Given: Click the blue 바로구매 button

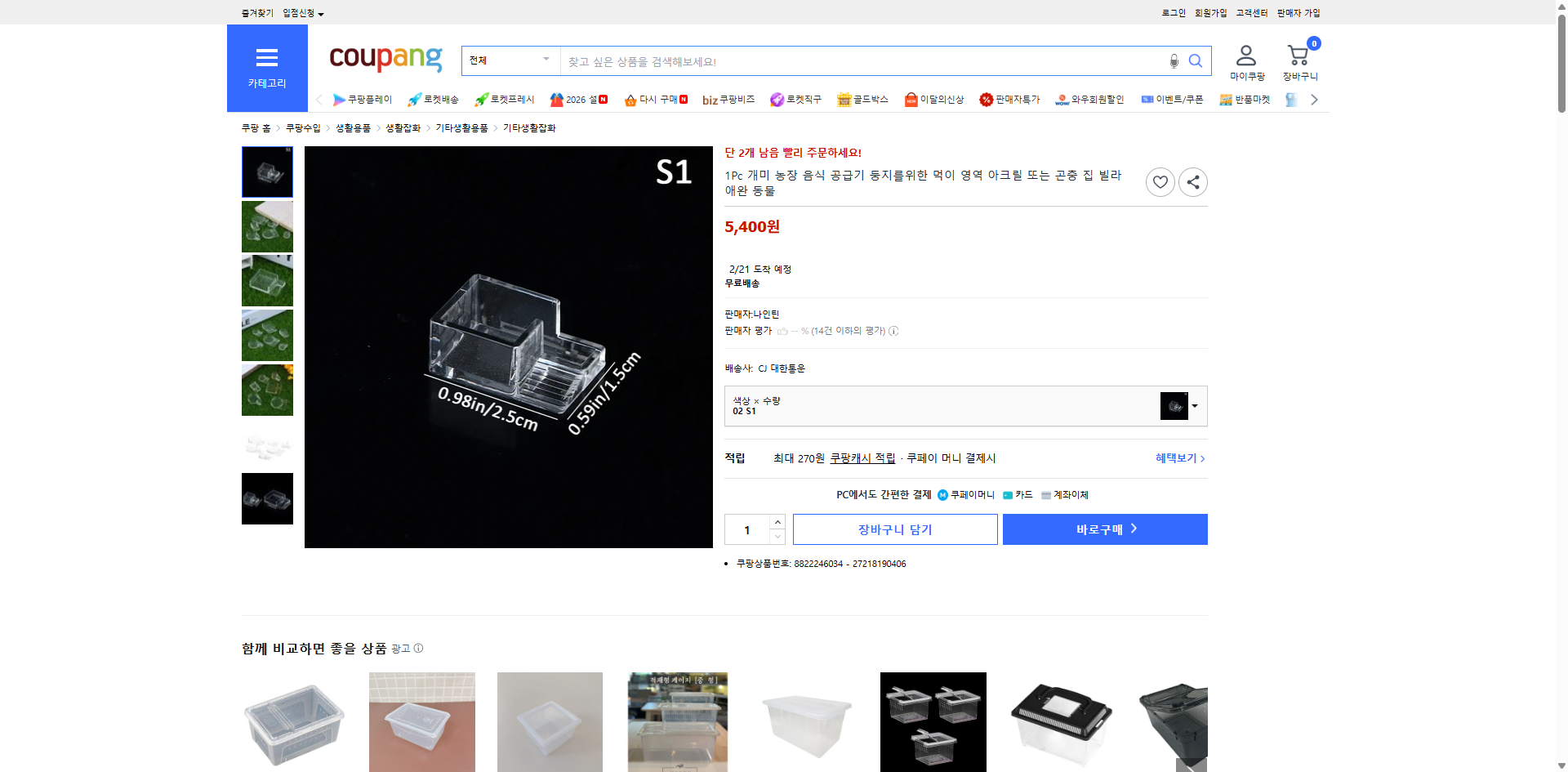Looking at the screenshot, I should (x=1104, y=529).
